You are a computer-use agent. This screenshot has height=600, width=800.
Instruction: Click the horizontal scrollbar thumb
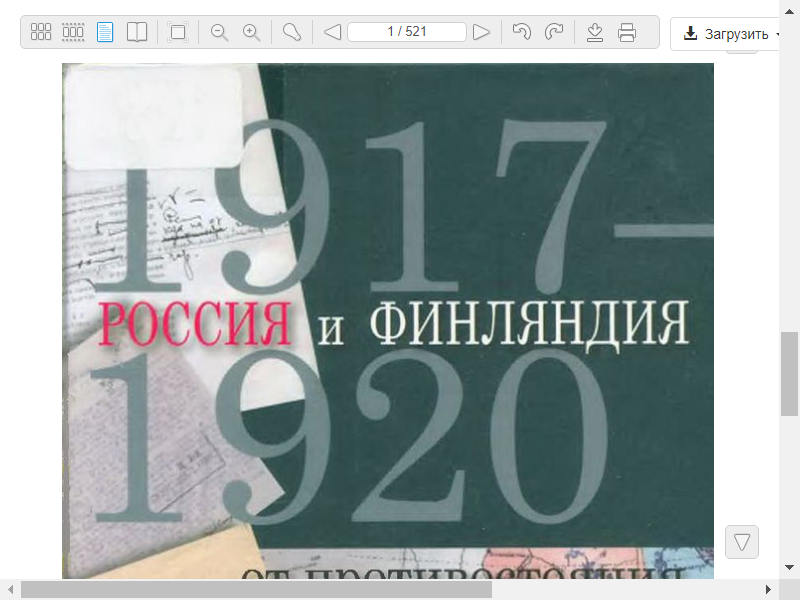point(256,590)
